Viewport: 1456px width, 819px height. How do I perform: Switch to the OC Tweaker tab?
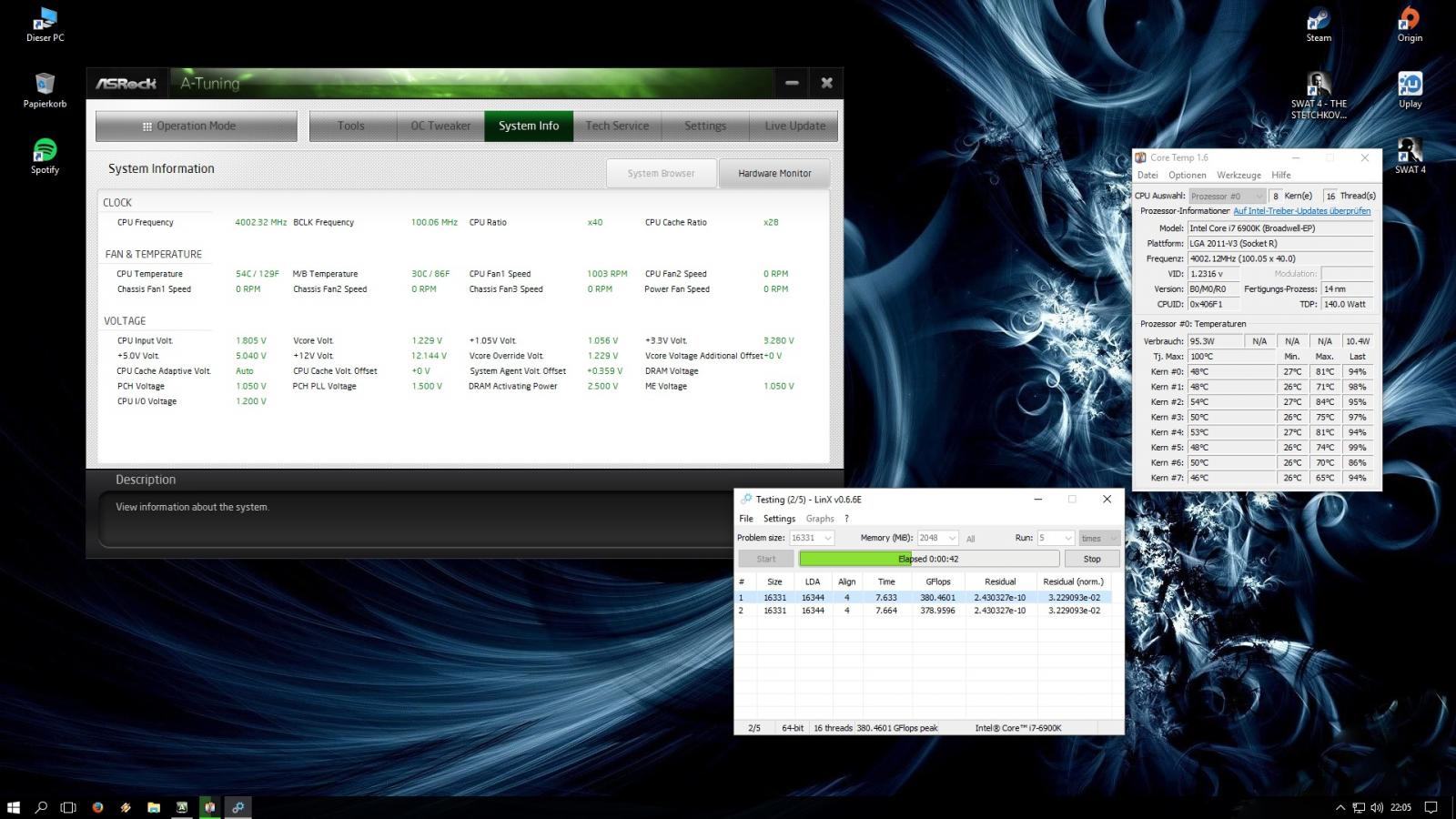click(440, 126)
